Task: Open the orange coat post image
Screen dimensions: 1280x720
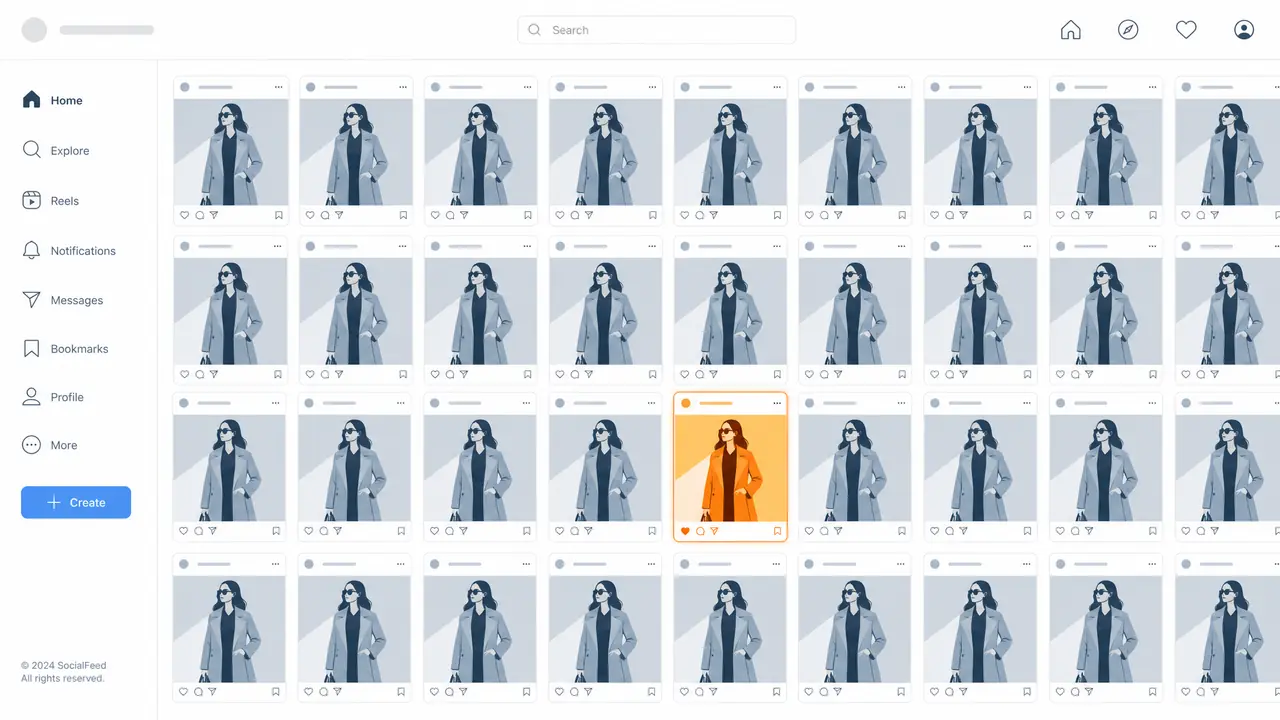Action: tap(730, 468)
